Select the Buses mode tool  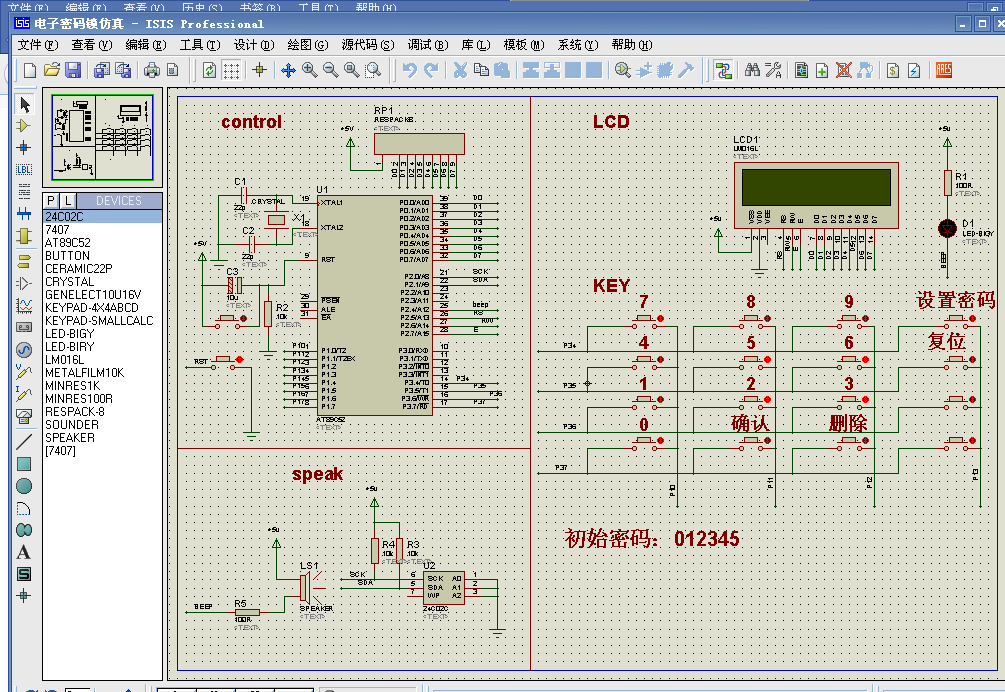[x=24, y=213]
